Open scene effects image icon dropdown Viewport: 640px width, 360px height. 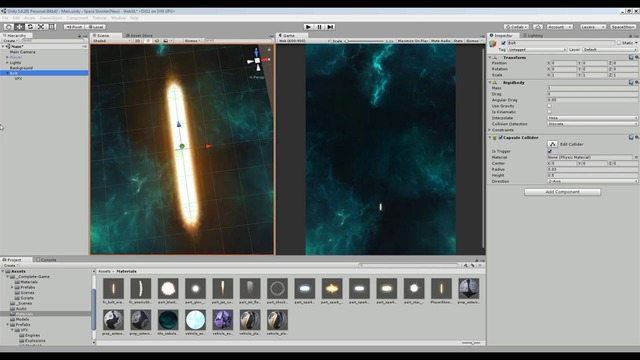pyautogui.click(x=167, y=41)
